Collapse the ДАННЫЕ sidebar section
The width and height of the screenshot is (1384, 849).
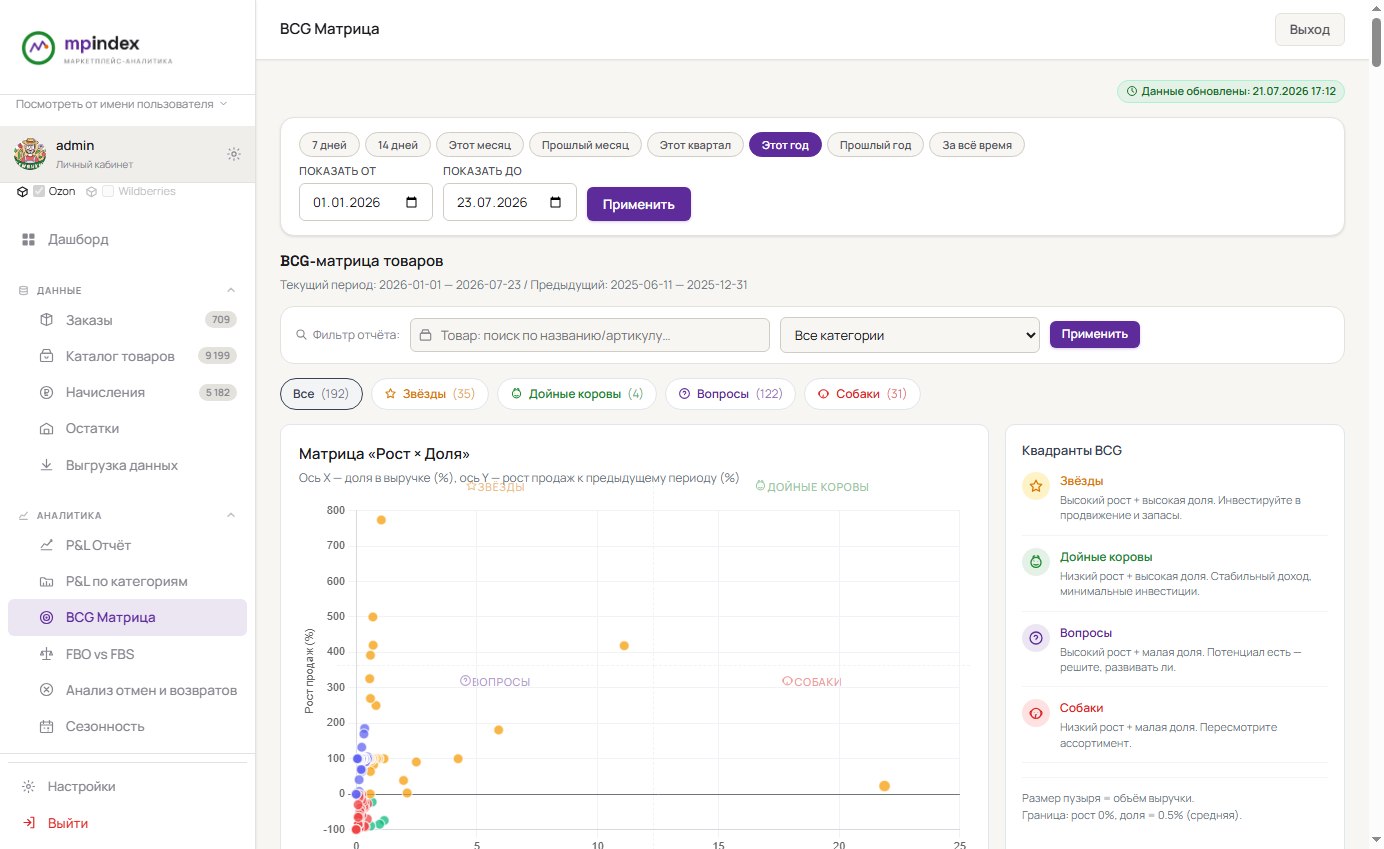click(x=231, y=290)
